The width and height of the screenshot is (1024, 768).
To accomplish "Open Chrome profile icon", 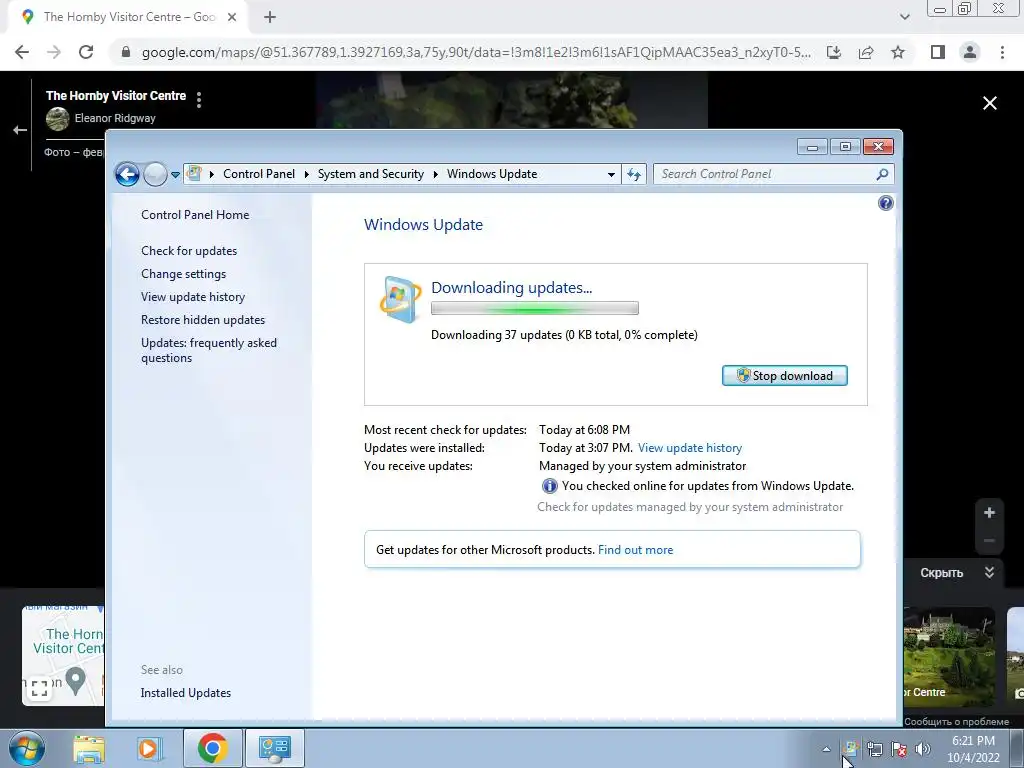I will 970,52.
